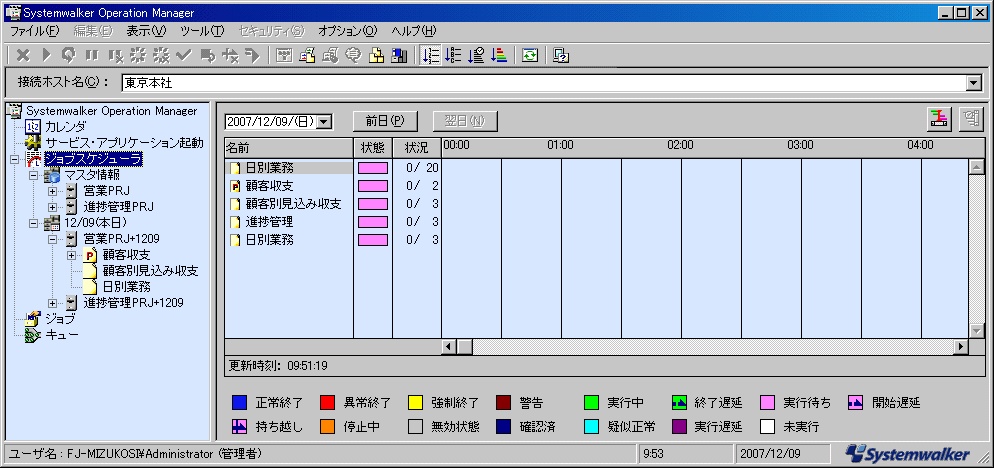
Task: Click the grayed X cancel toolbar icon
Action: [x=23, y=56]
